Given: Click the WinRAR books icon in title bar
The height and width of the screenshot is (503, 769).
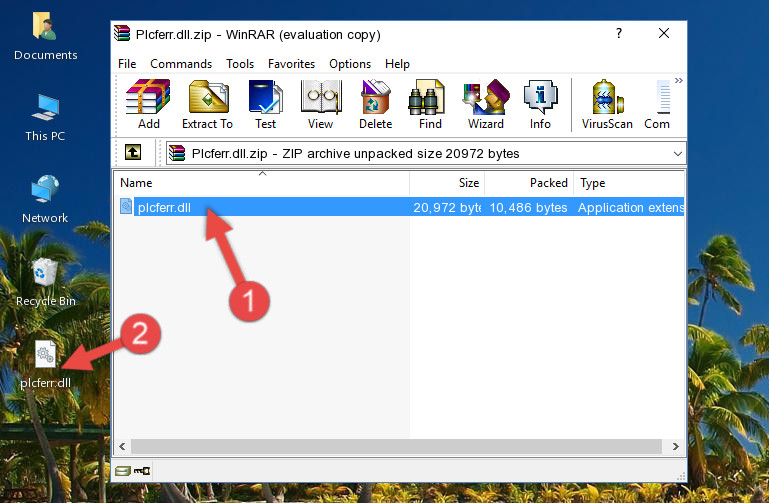Looking at the screenshot, I should pyautogui.click(x=122, y=33).
